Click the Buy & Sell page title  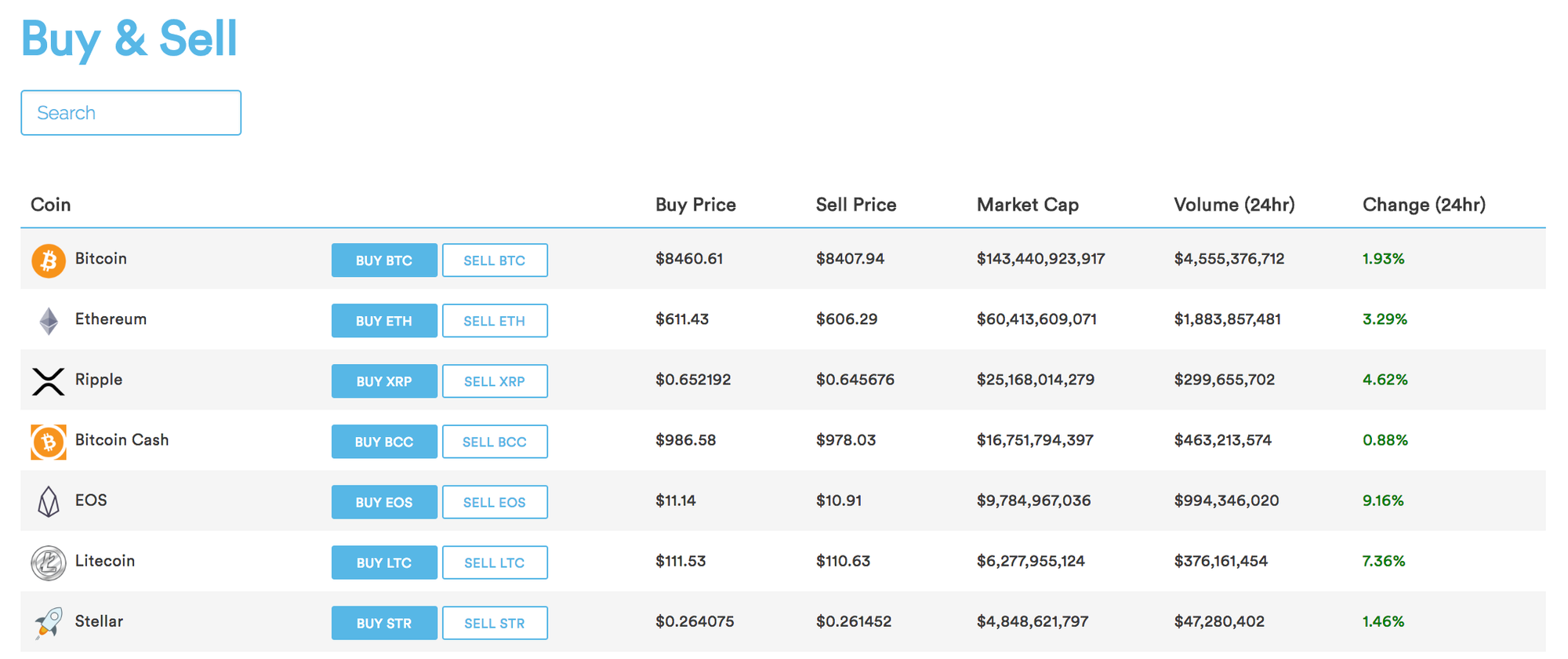pyautogui.click(x=129, y=38)
